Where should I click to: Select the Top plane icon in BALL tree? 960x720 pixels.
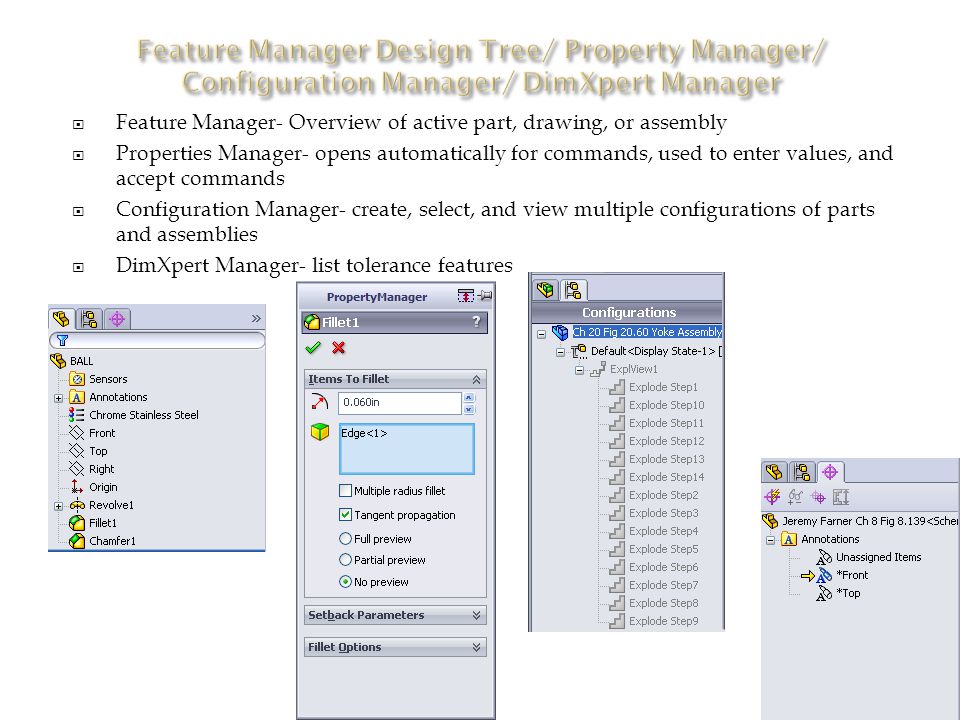(x=77, y=451)
